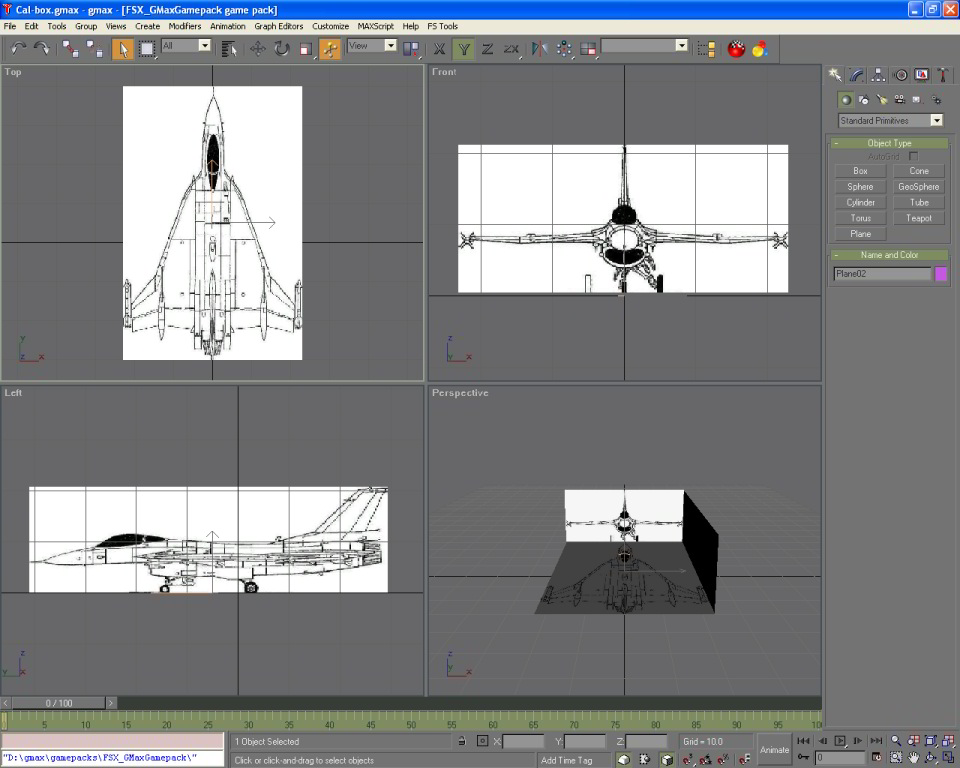Screen dimensions: 960x768
Task: Click the Mirror Selected Objects icon
Action: click(539, 48)
